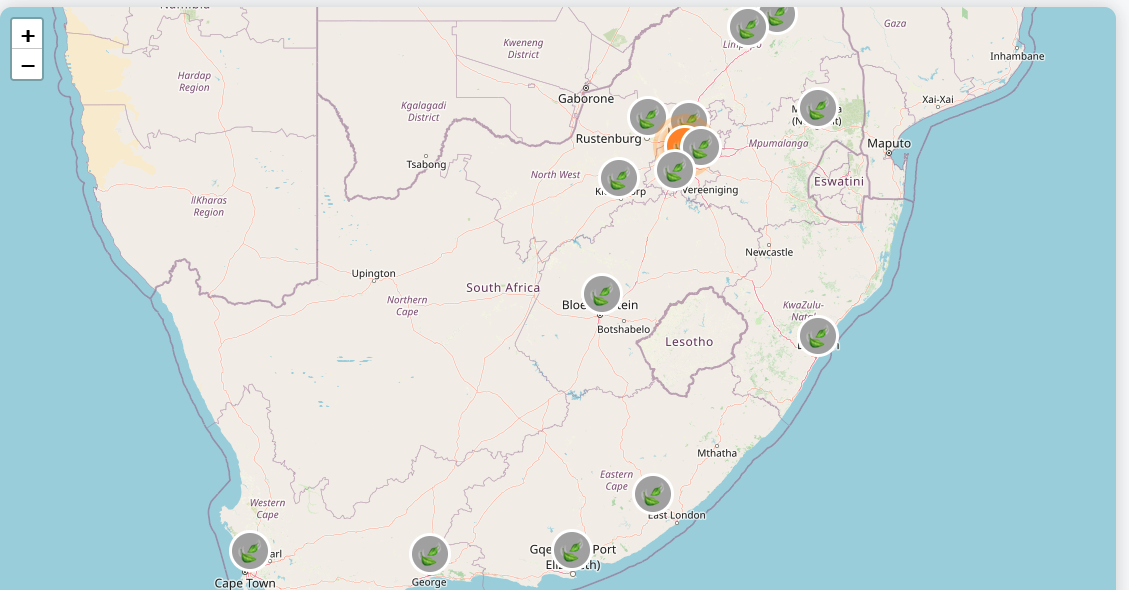1129x590 pixels.
Task: Click the Mbombela (Nelspruit) leaf marker
Action: (818, 108)
